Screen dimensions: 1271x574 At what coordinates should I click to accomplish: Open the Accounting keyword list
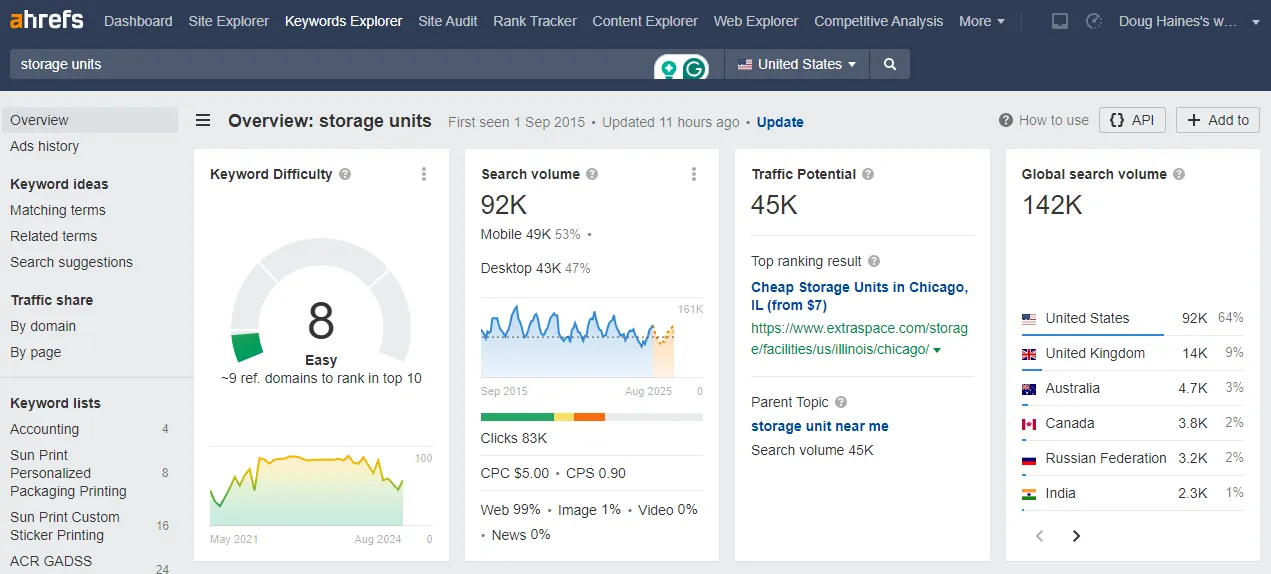tap(44, 429)
